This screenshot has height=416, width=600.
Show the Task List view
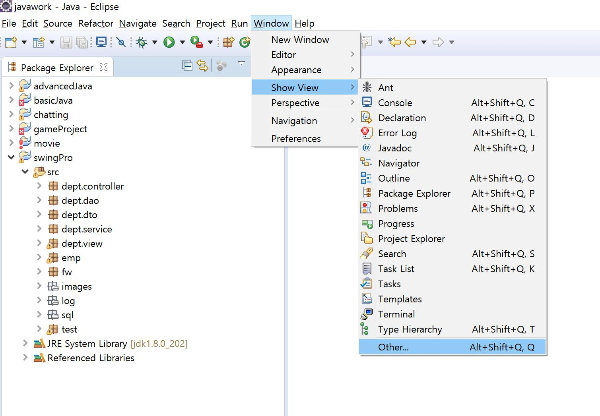pos(453,269)
